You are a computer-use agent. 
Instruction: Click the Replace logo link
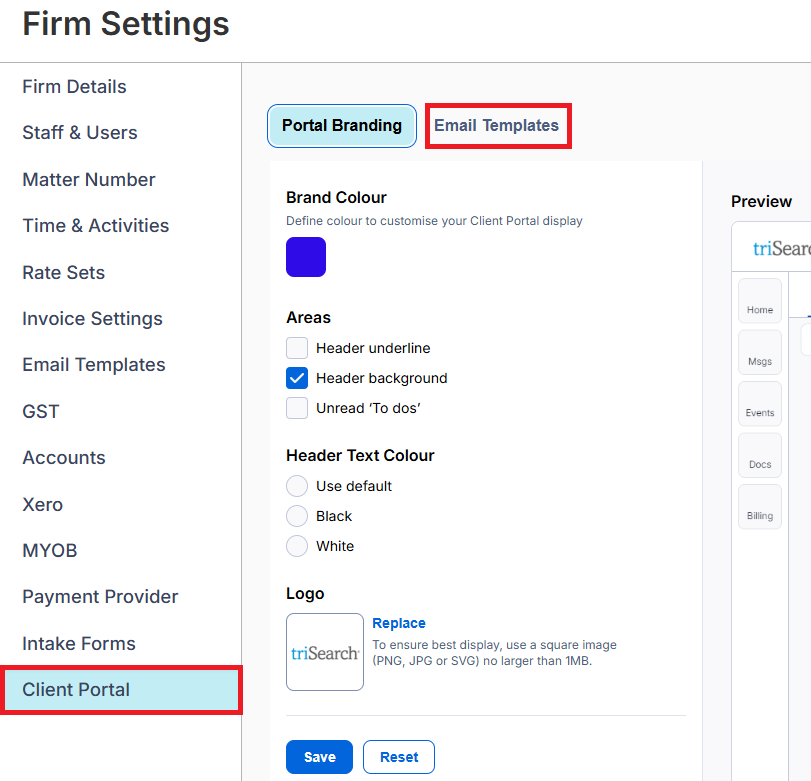[399, 623]
